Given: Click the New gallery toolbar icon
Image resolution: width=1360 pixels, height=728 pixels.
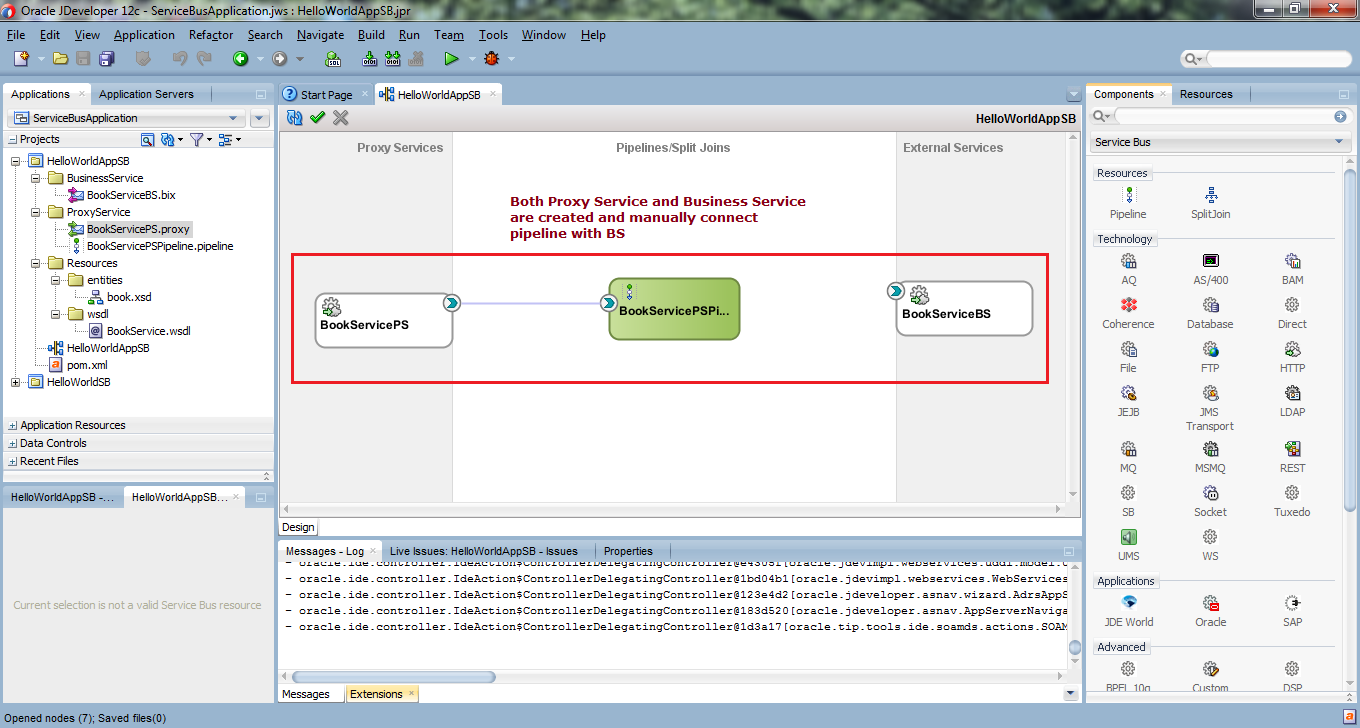Looking at the screenshot, I should tap(21, 59).
